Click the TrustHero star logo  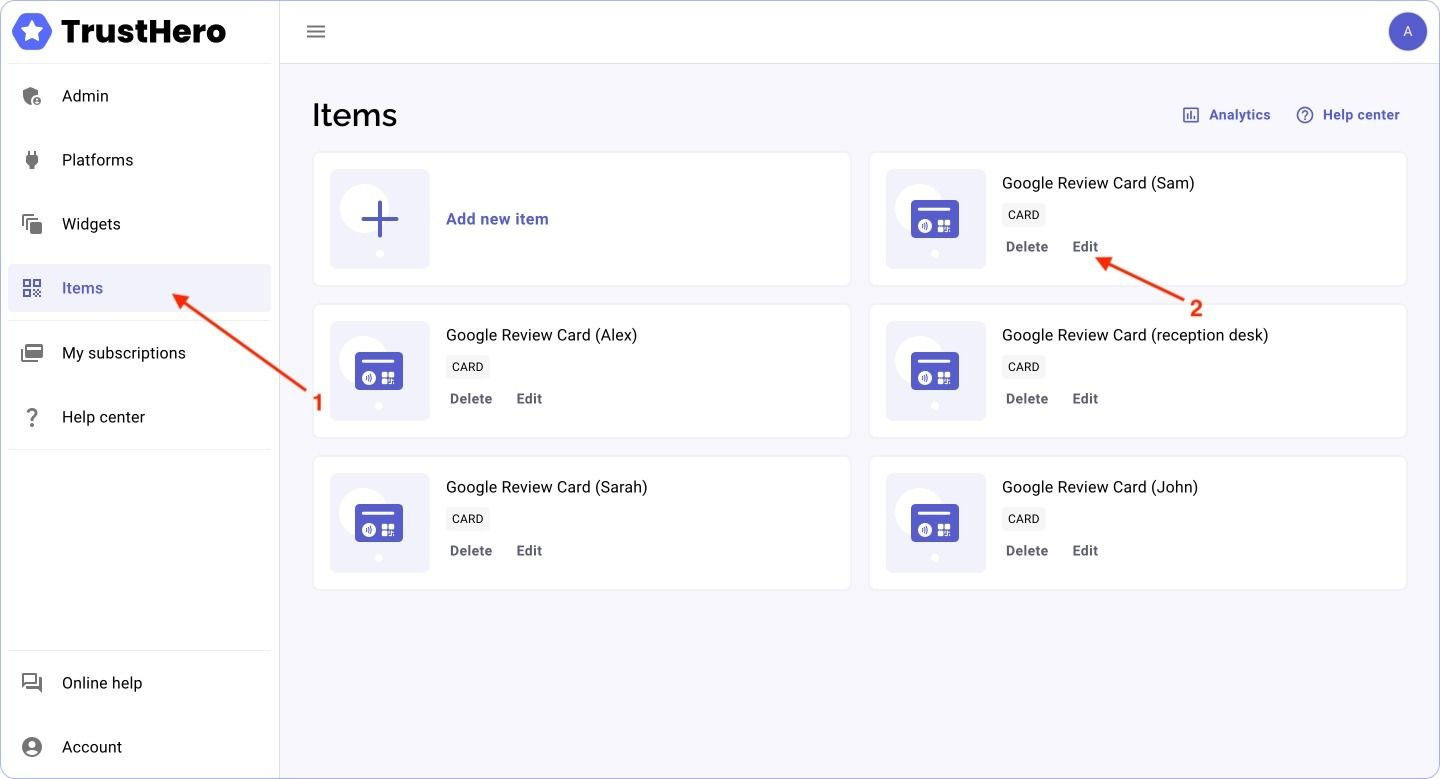pyautogui.click(x=32, y=32)
